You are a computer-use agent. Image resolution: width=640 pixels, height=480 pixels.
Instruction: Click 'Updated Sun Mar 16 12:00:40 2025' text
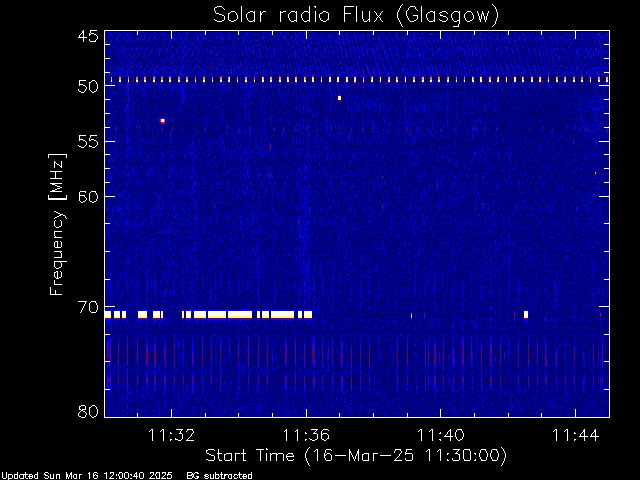tap(87, 476)
